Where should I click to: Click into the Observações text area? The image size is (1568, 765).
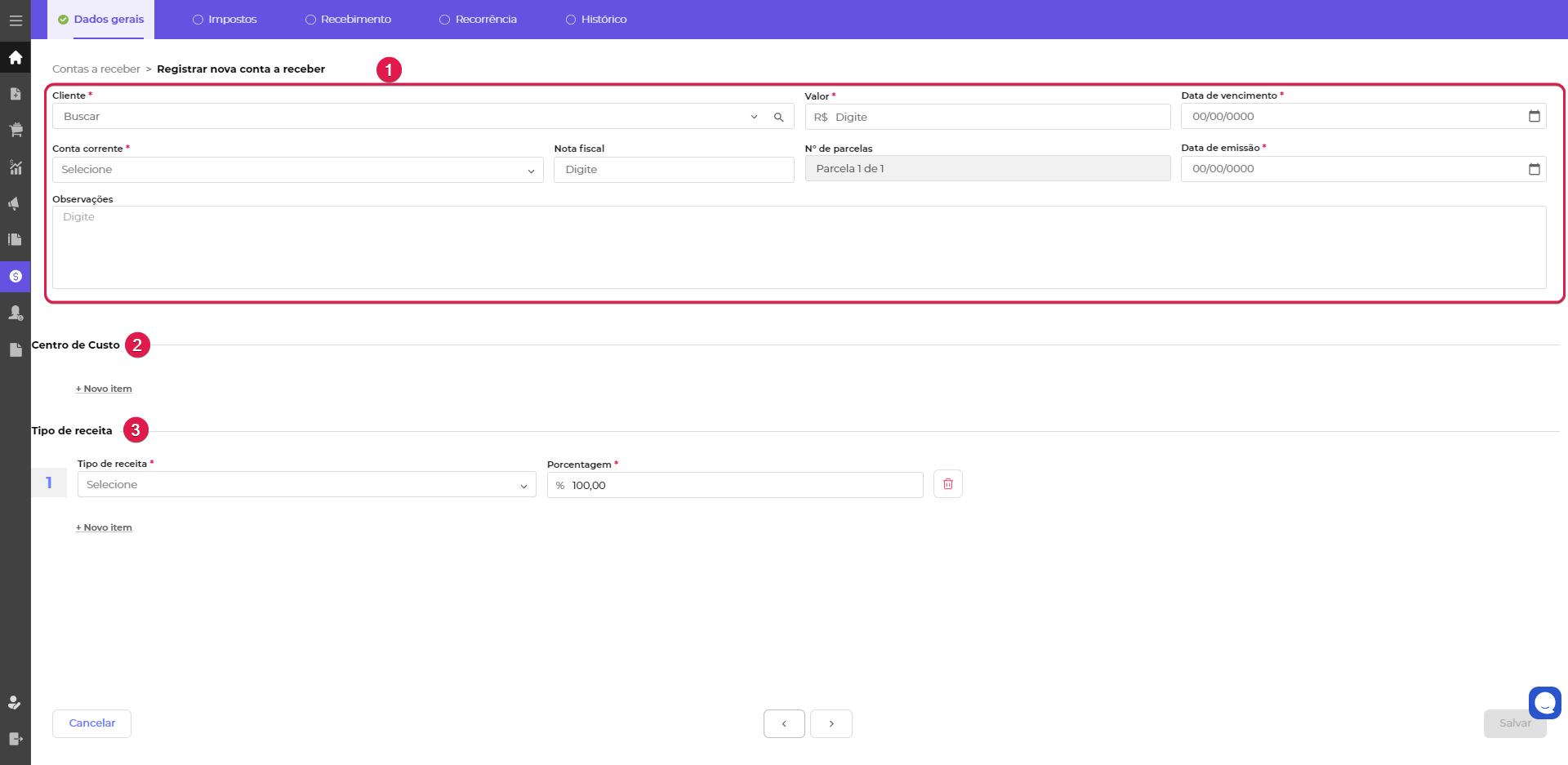point(799,247)
